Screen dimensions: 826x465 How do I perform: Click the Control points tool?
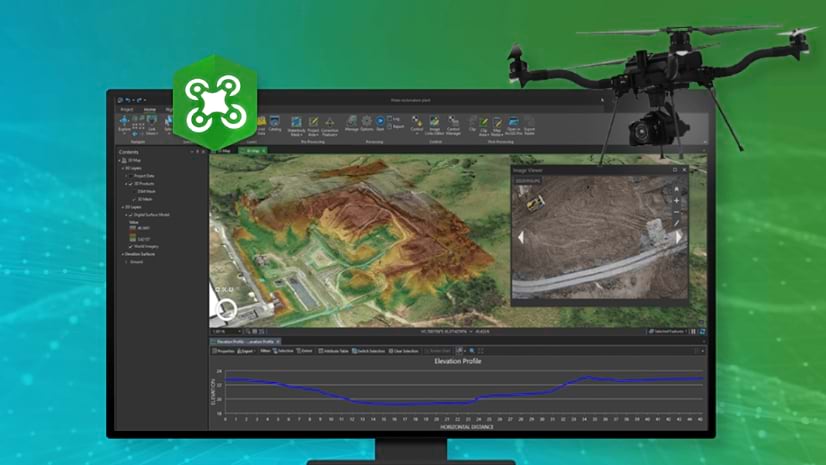point(417,124)
